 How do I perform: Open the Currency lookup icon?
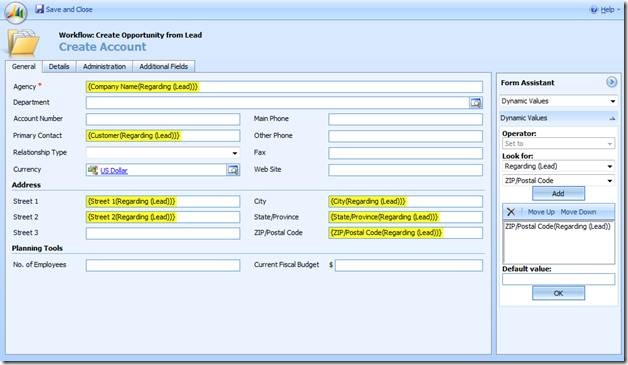(233, 170)
